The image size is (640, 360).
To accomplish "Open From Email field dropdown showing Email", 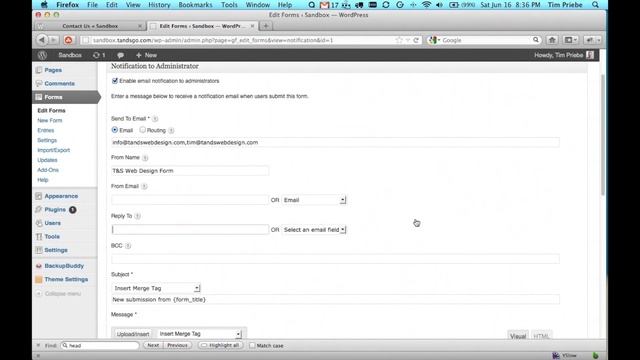I will 314,200.
